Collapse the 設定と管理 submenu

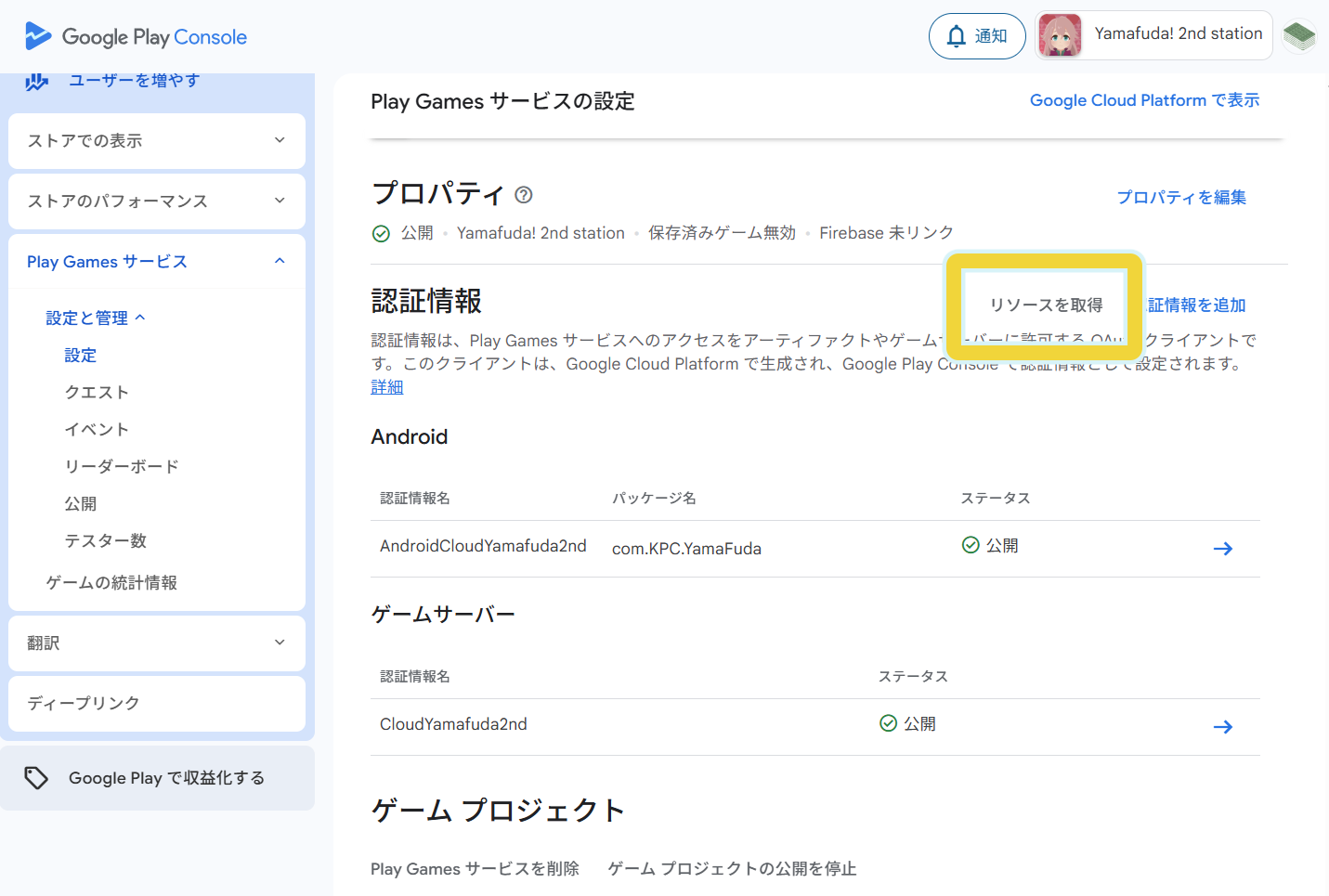pyautogui.click(x=96, y=318)
